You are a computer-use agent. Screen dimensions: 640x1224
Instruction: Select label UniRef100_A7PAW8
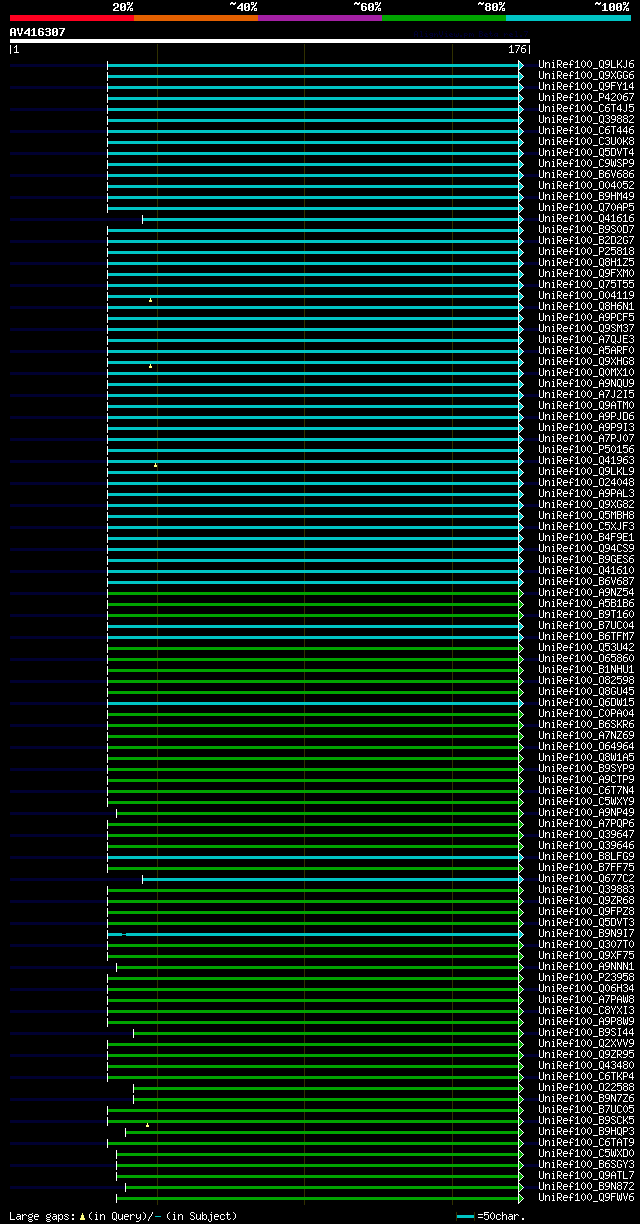pyautogui.click(x=586, y=999)
